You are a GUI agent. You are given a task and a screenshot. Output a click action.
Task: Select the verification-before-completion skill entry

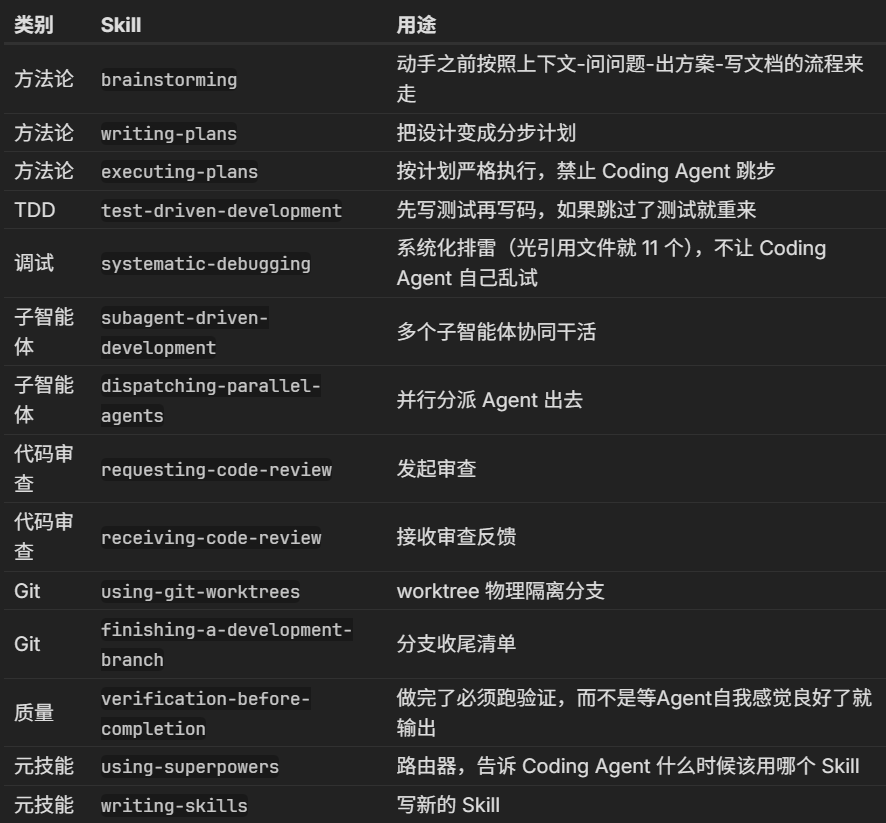coord(205,713)
